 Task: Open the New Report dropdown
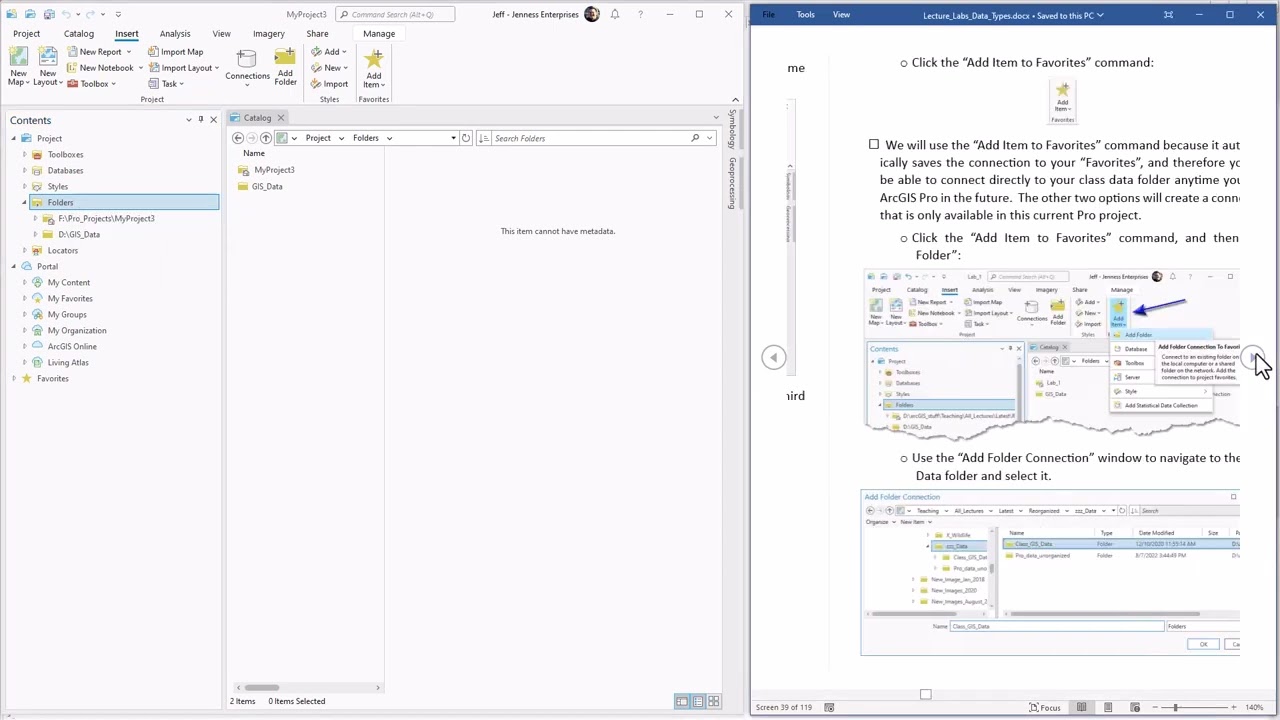point(128,52)
